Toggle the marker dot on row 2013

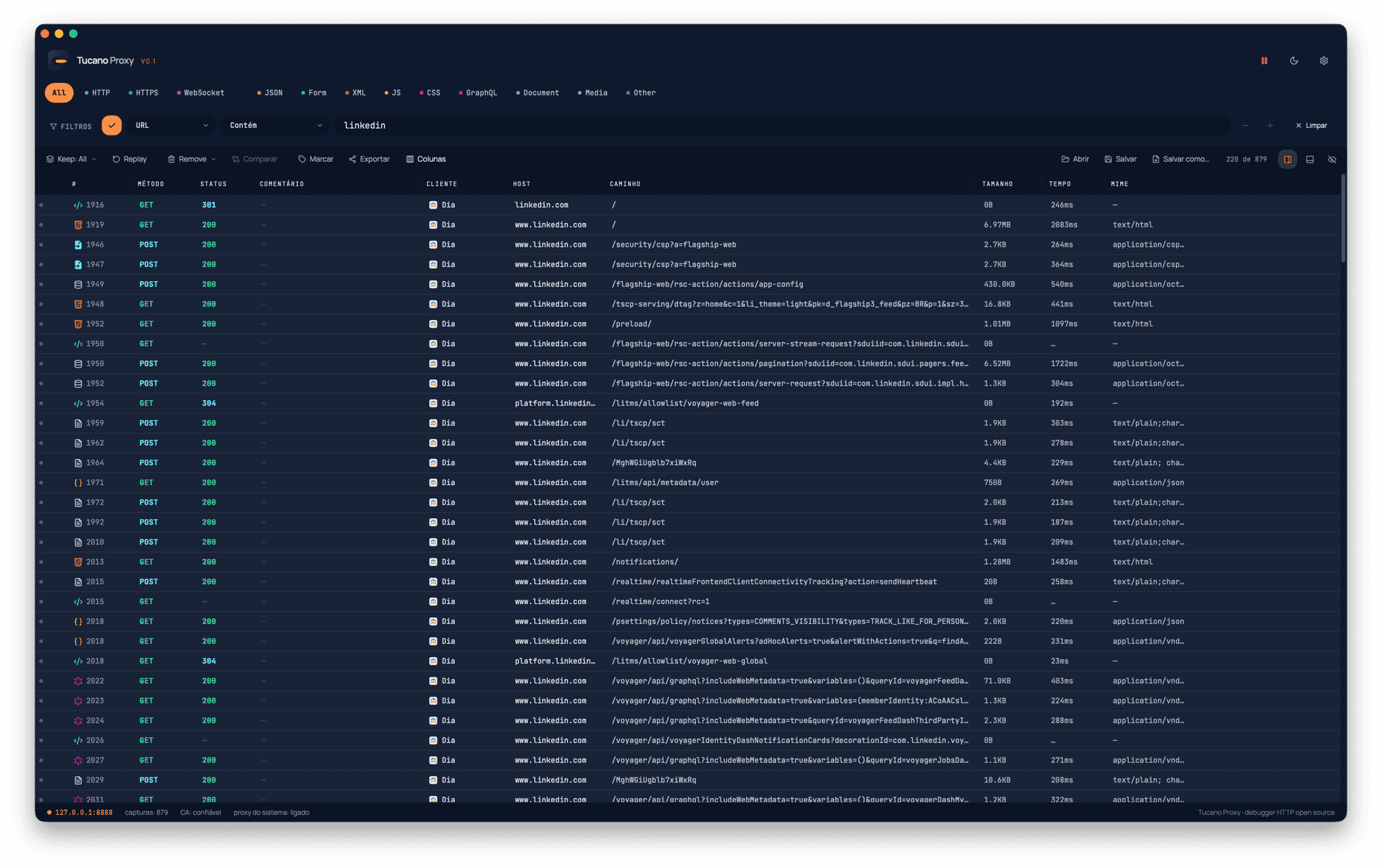click(41, 563)
